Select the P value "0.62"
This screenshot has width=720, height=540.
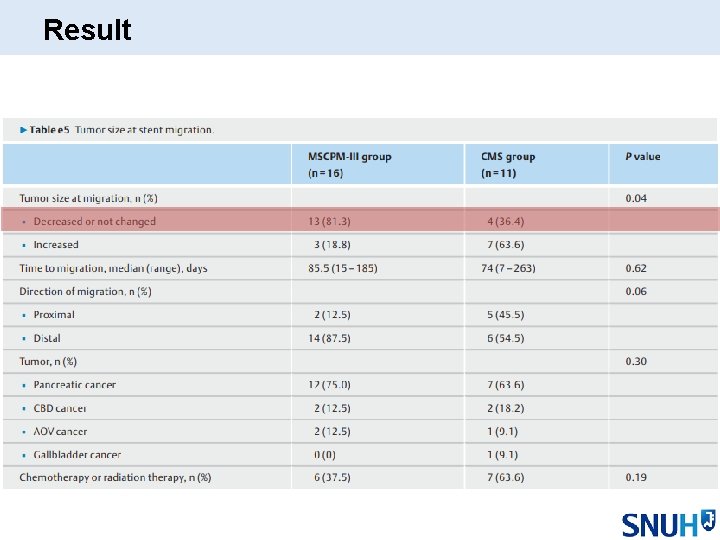pos(636,268)
